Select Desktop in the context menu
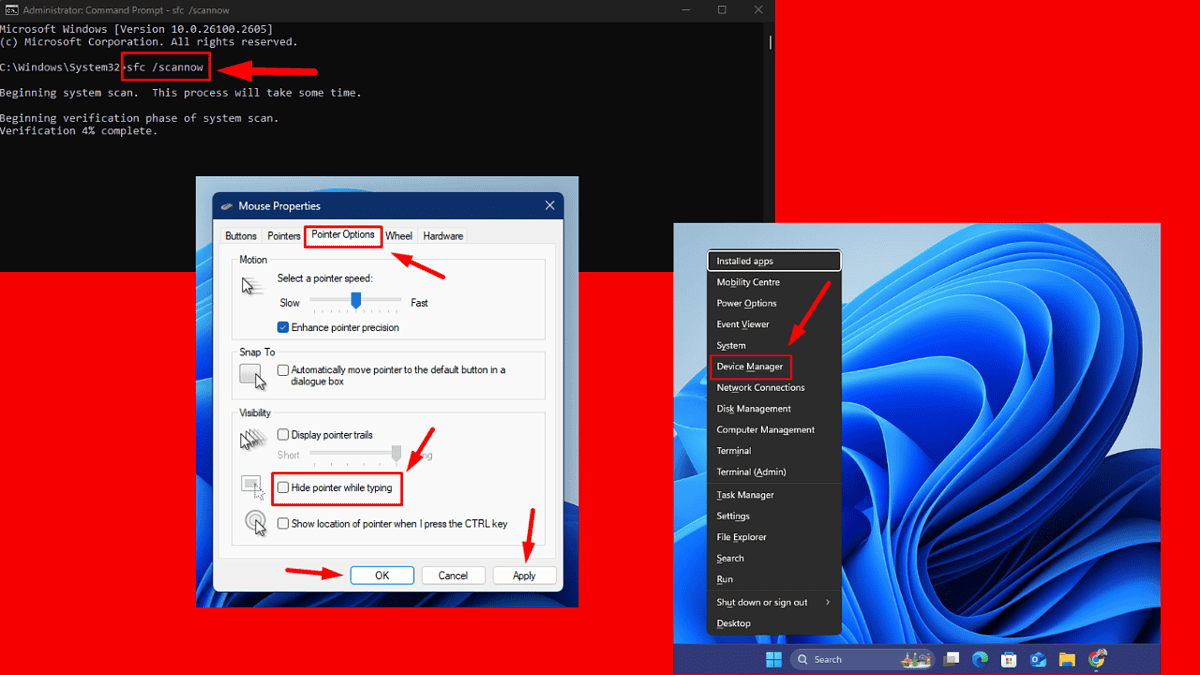This screenshot has height=675, width=1200. point(774,623)
